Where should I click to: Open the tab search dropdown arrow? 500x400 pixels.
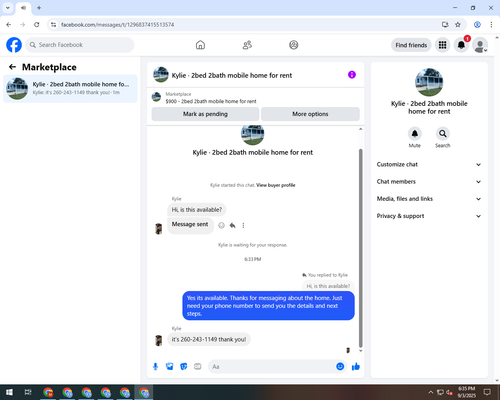coord(8,8)
